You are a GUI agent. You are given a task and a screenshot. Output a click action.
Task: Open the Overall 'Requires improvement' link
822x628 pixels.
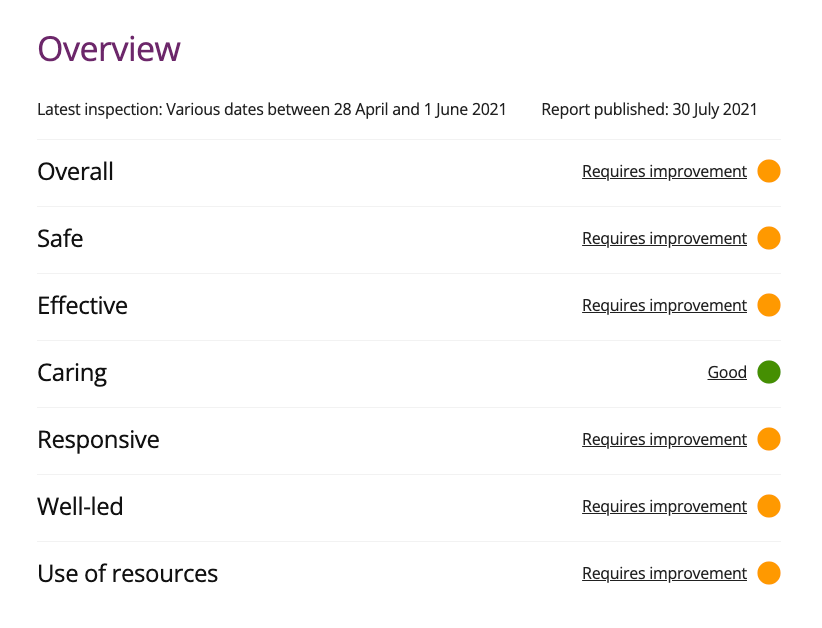pos(664,171)
